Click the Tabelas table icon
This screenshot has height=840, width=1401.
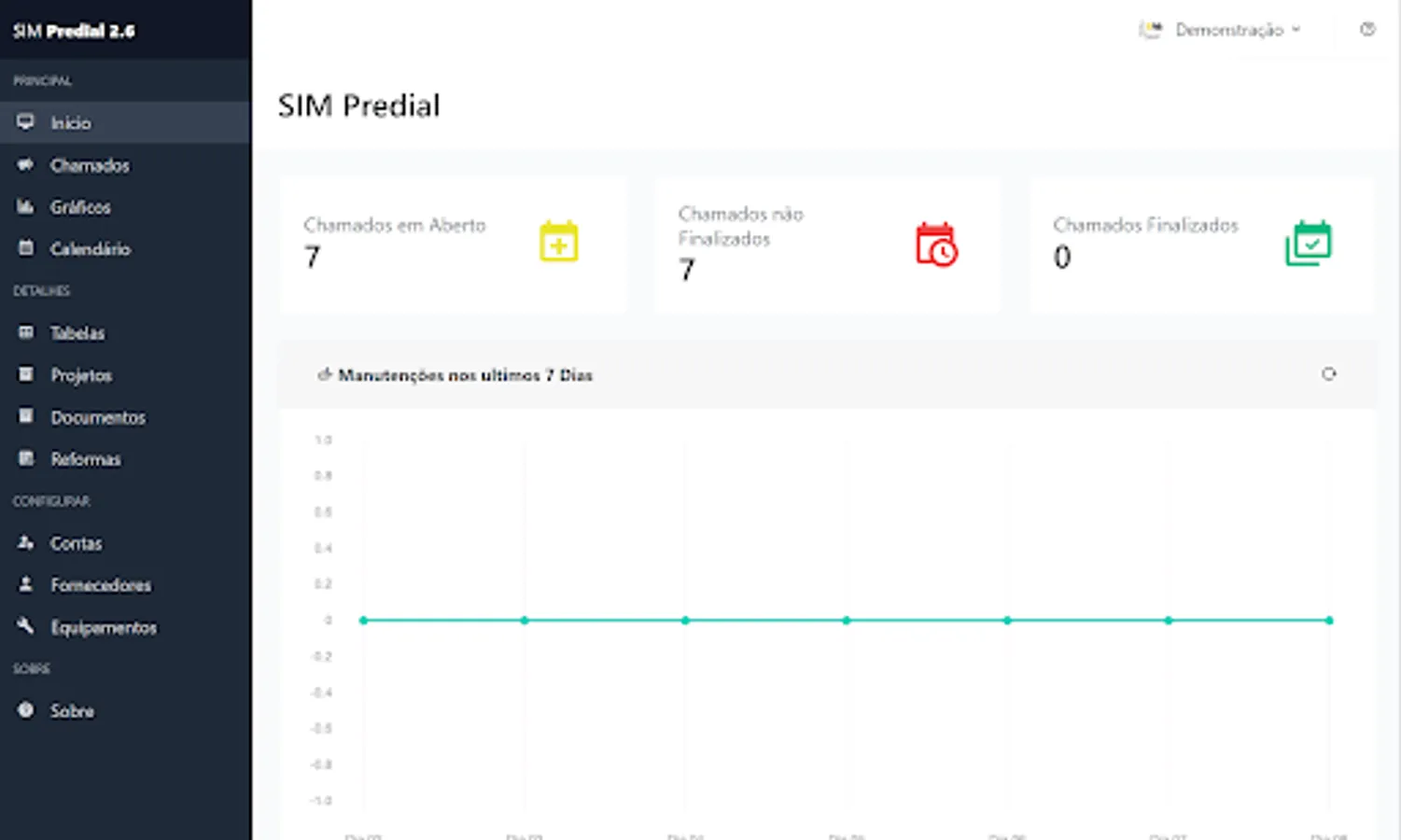tap(25, 332)
